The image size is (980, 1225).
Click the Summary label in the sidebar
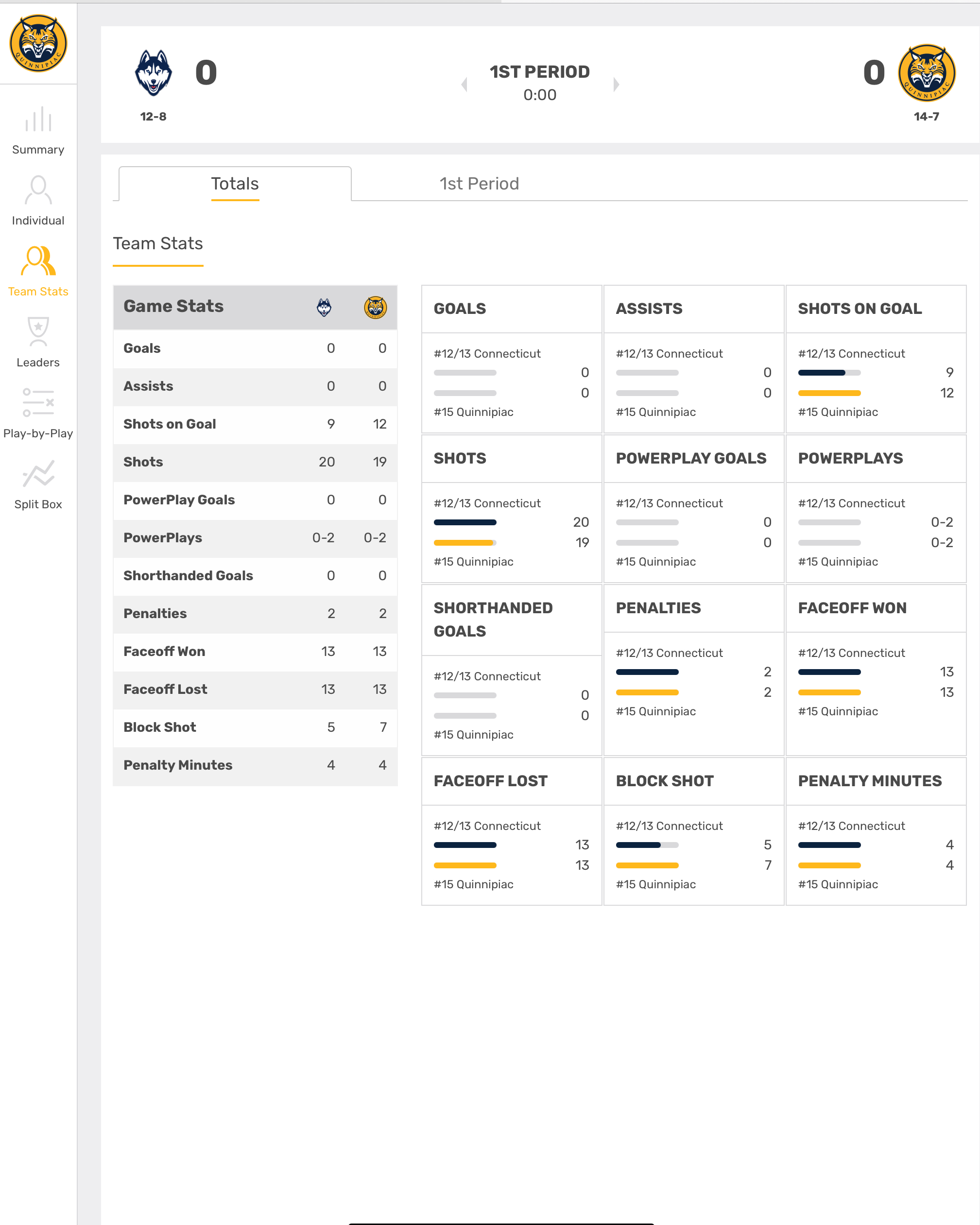pos(38,150)
